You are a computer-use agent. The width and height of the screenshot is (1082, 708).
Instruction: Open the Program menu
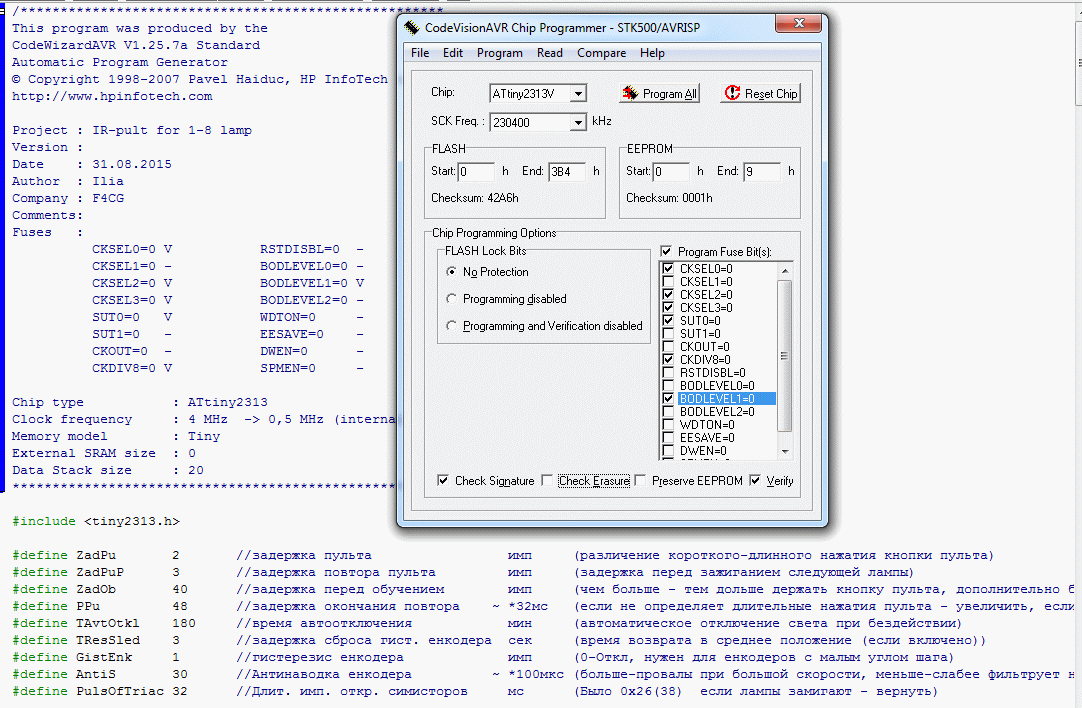tap(499, 53)
